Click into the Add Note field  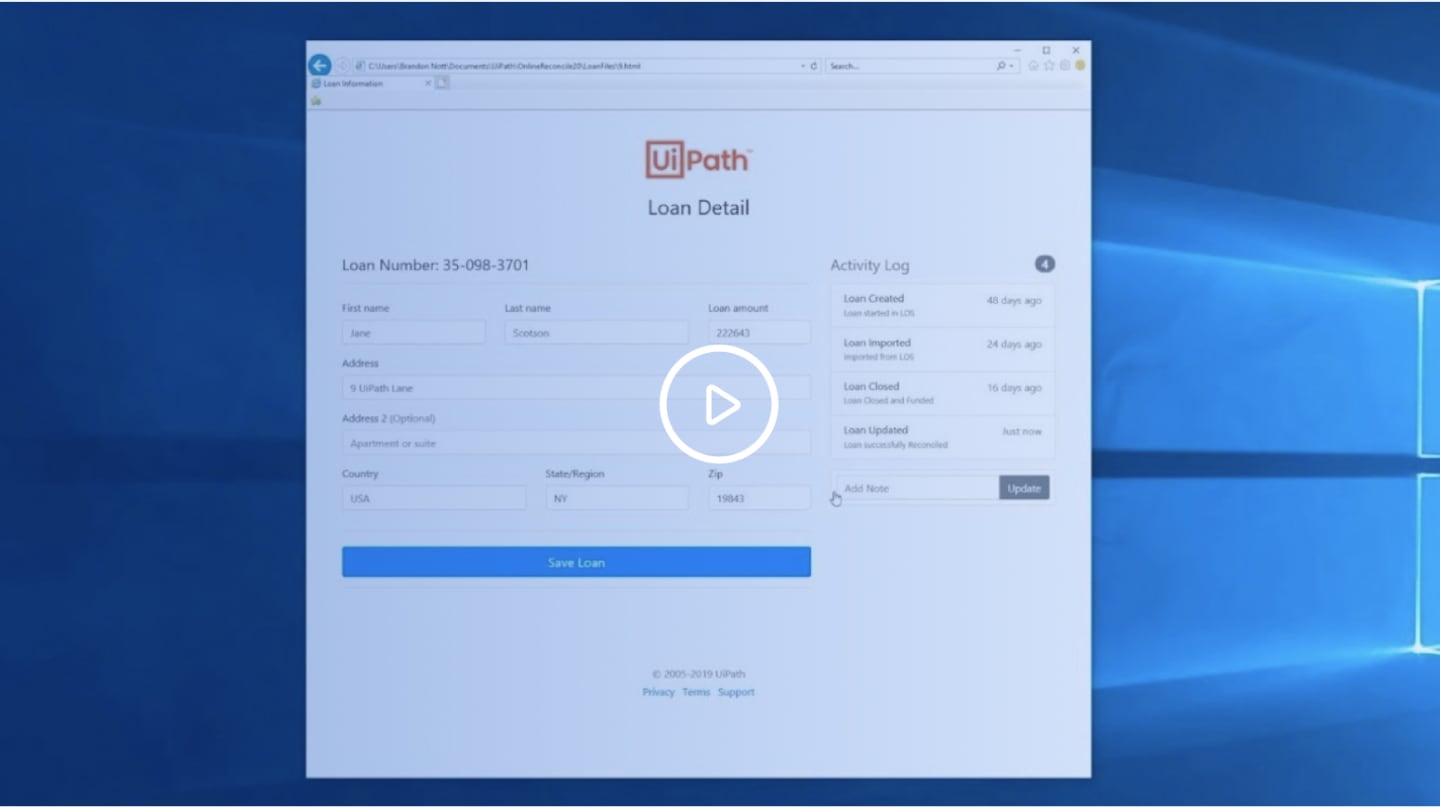click(916, 488)
